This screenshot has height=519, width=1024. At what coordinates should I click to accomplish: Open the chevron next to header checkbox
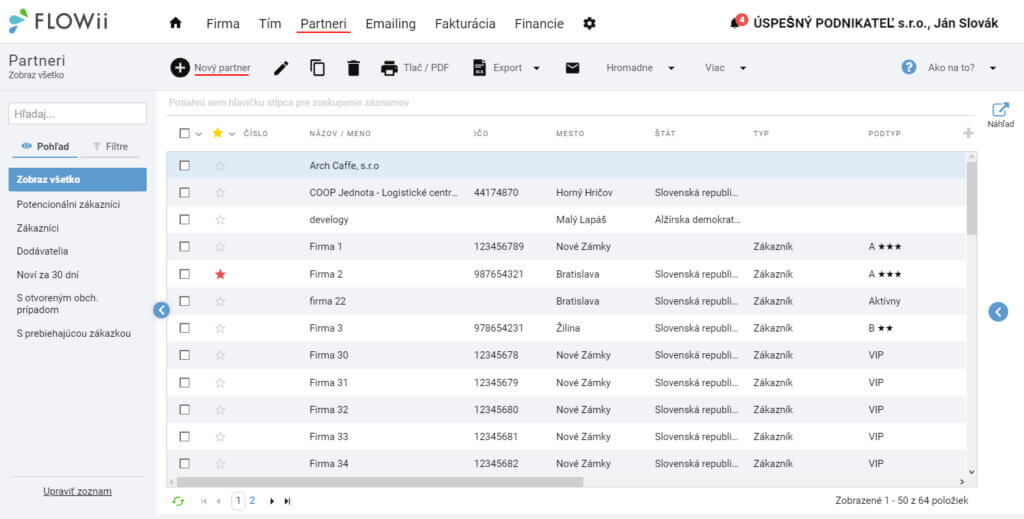click(199, 134)
